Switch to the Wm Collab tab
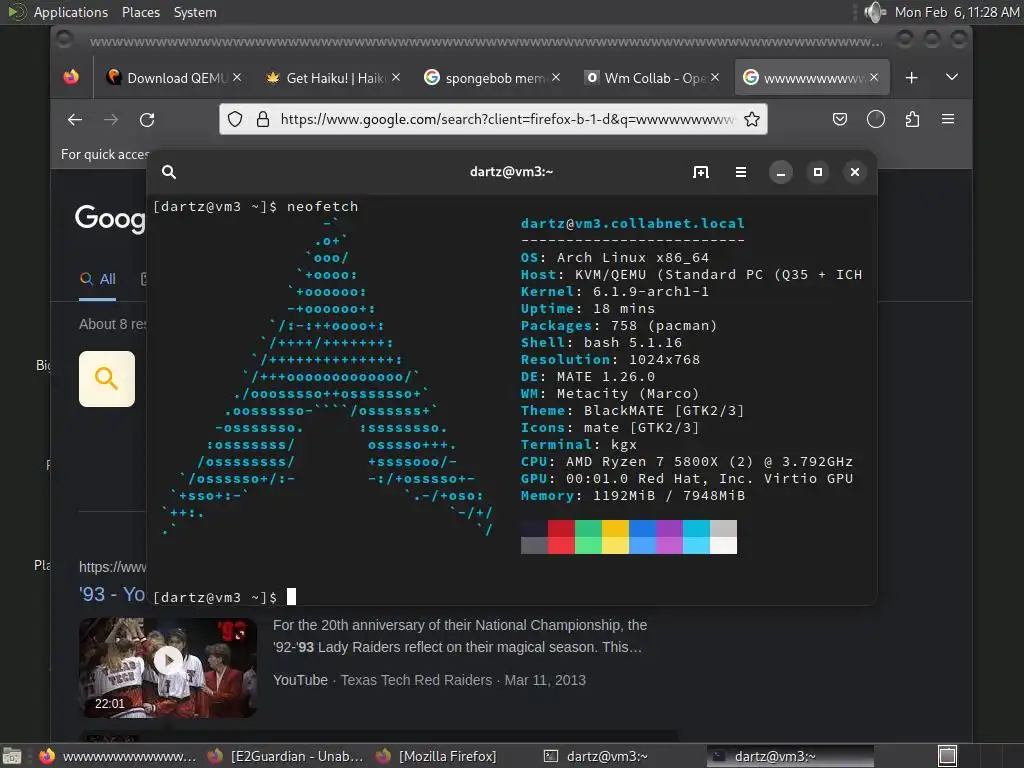1024x768 pixels. 652,78
